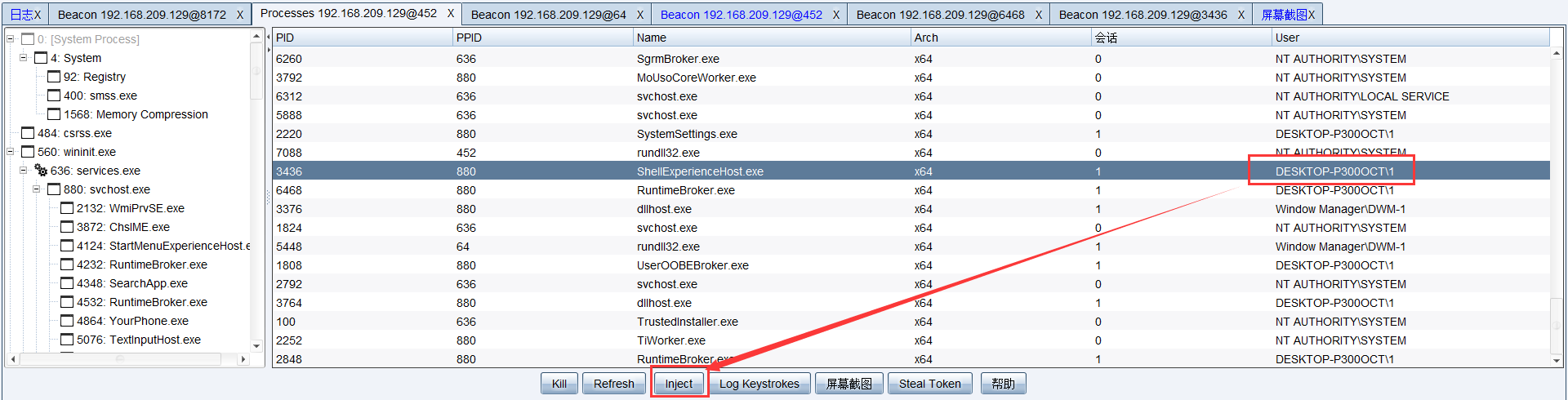Image resolution: width=1568 pixels, height=400 pixels.
Task: Click the 屏幕截图 button below the table
Action: point(849,384)
